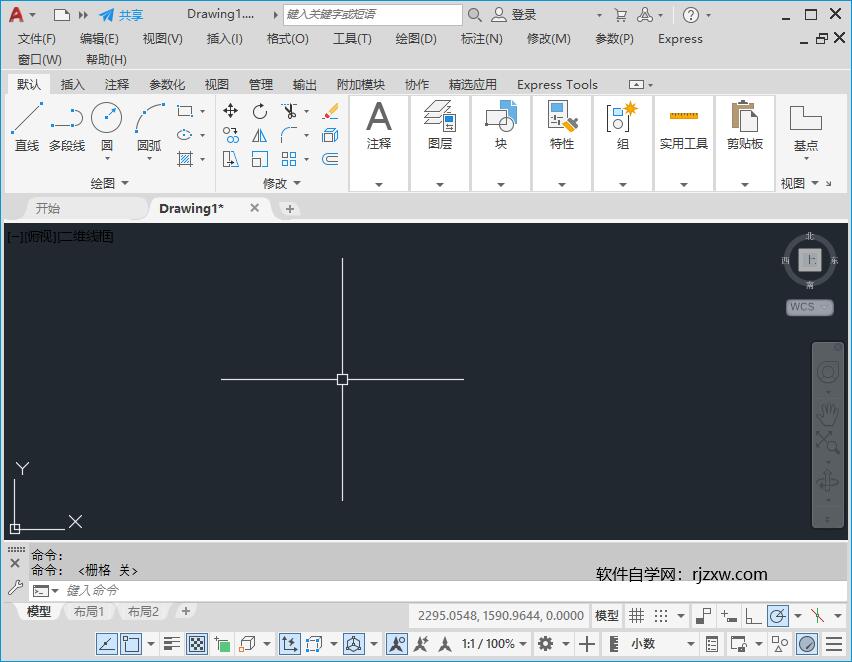Click the keyword search box in title bar

[372, 15]
